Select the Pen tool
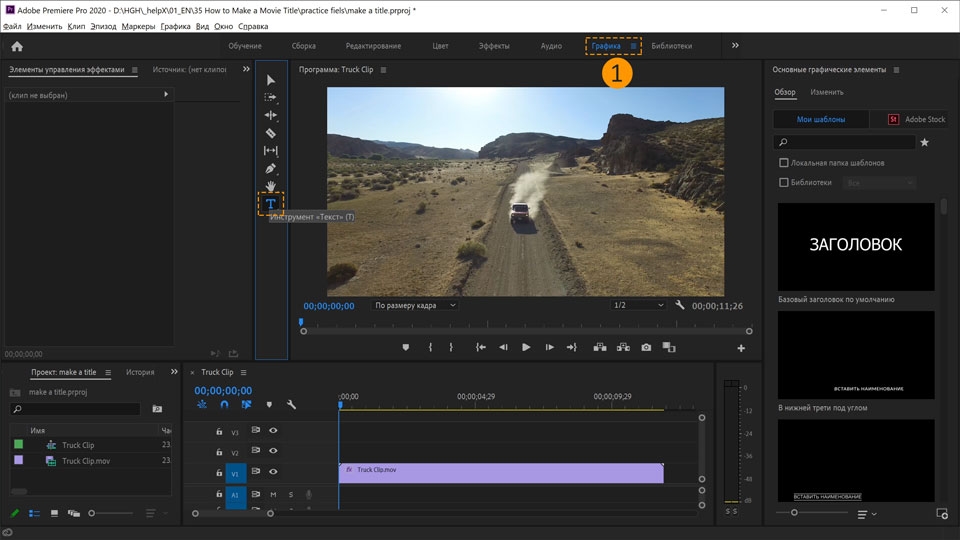This screenshot has height=540, width=960. (270, 169)
